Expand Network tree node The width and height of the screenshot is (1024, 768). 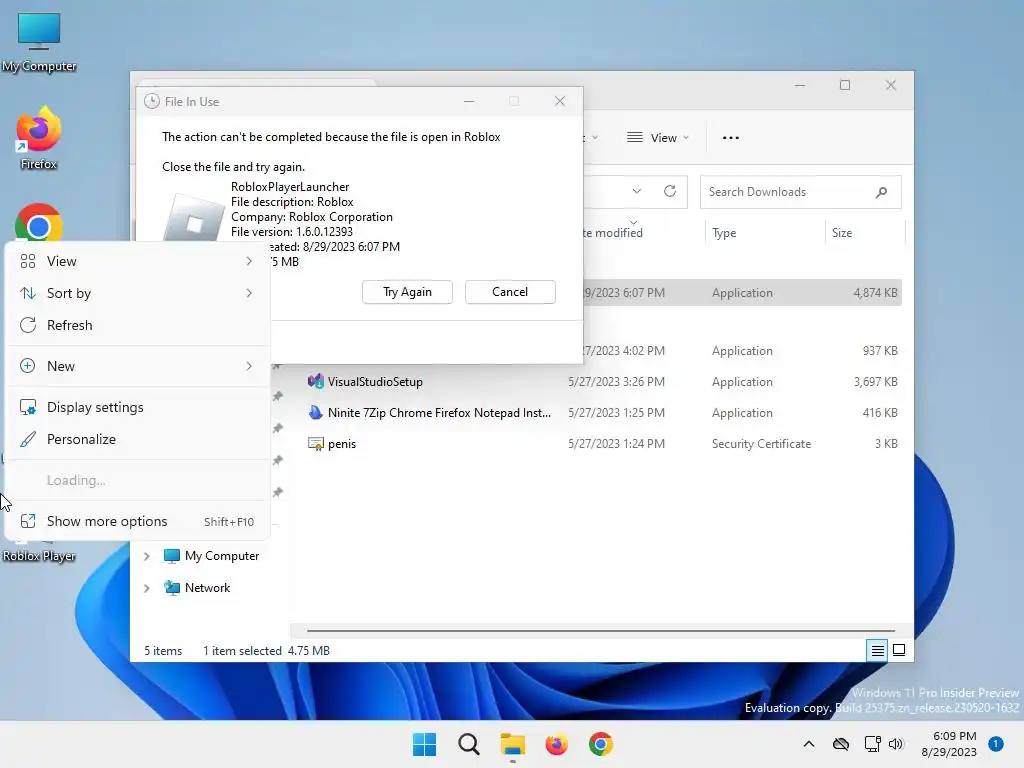[147, 588]
